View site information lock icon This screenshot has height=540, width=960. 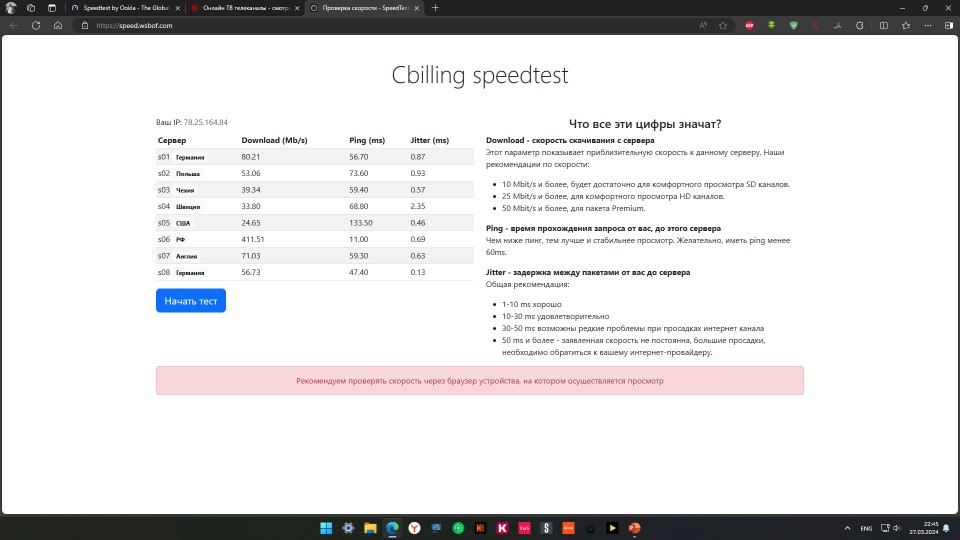point(85,26)
